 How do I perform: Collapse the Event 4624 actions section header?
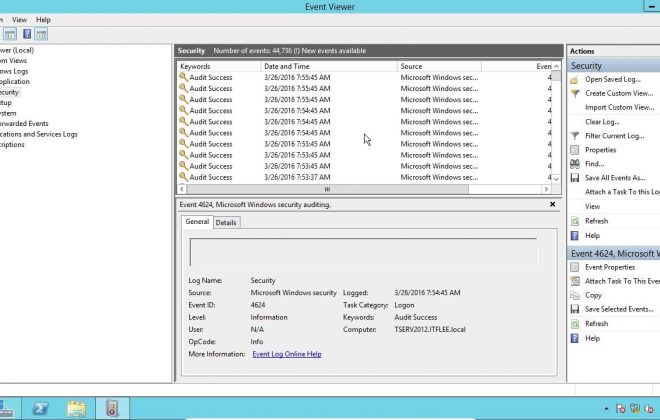pos(614,254)
